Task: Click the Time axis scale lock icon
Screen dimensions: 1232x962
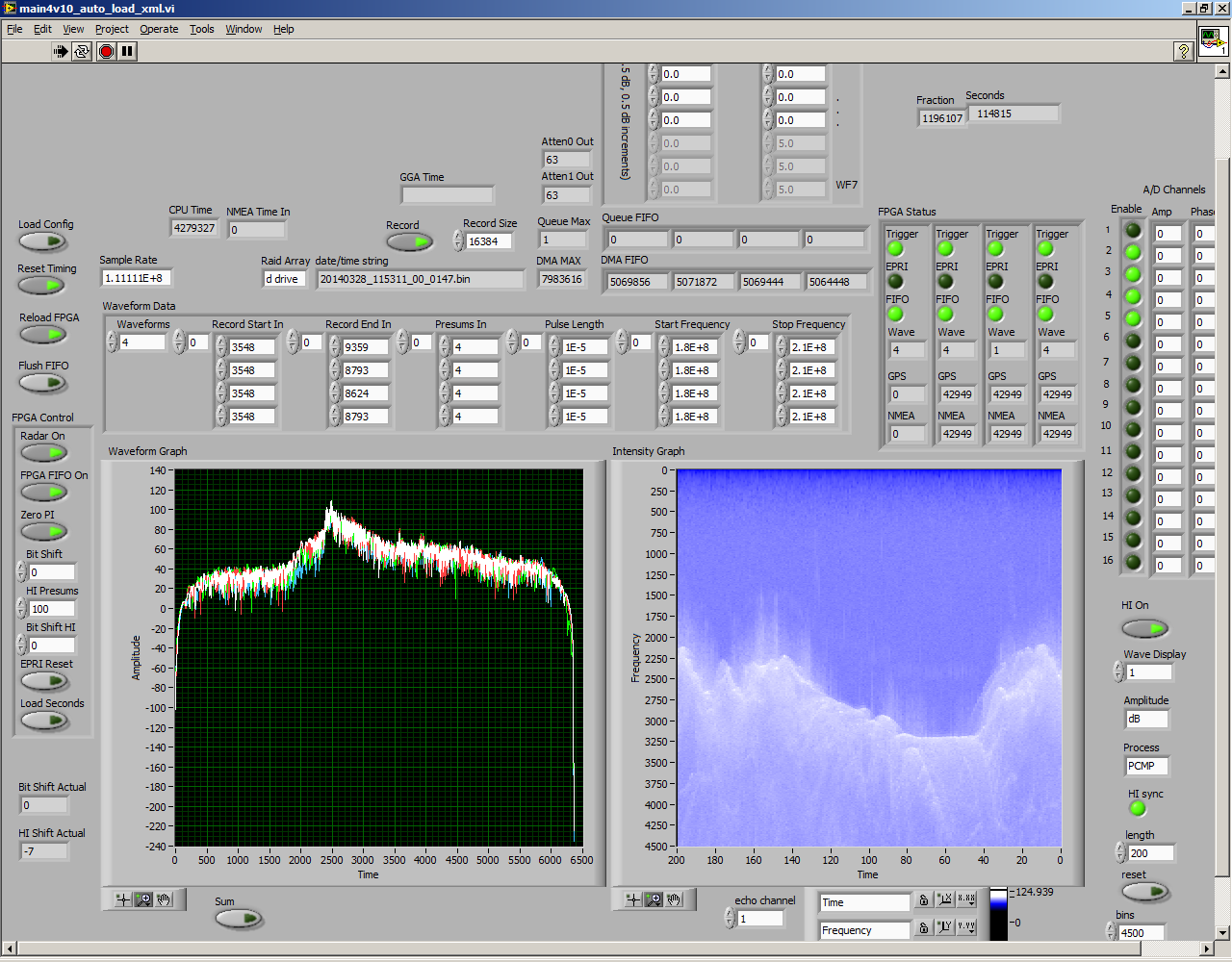Action: [923, 900]
